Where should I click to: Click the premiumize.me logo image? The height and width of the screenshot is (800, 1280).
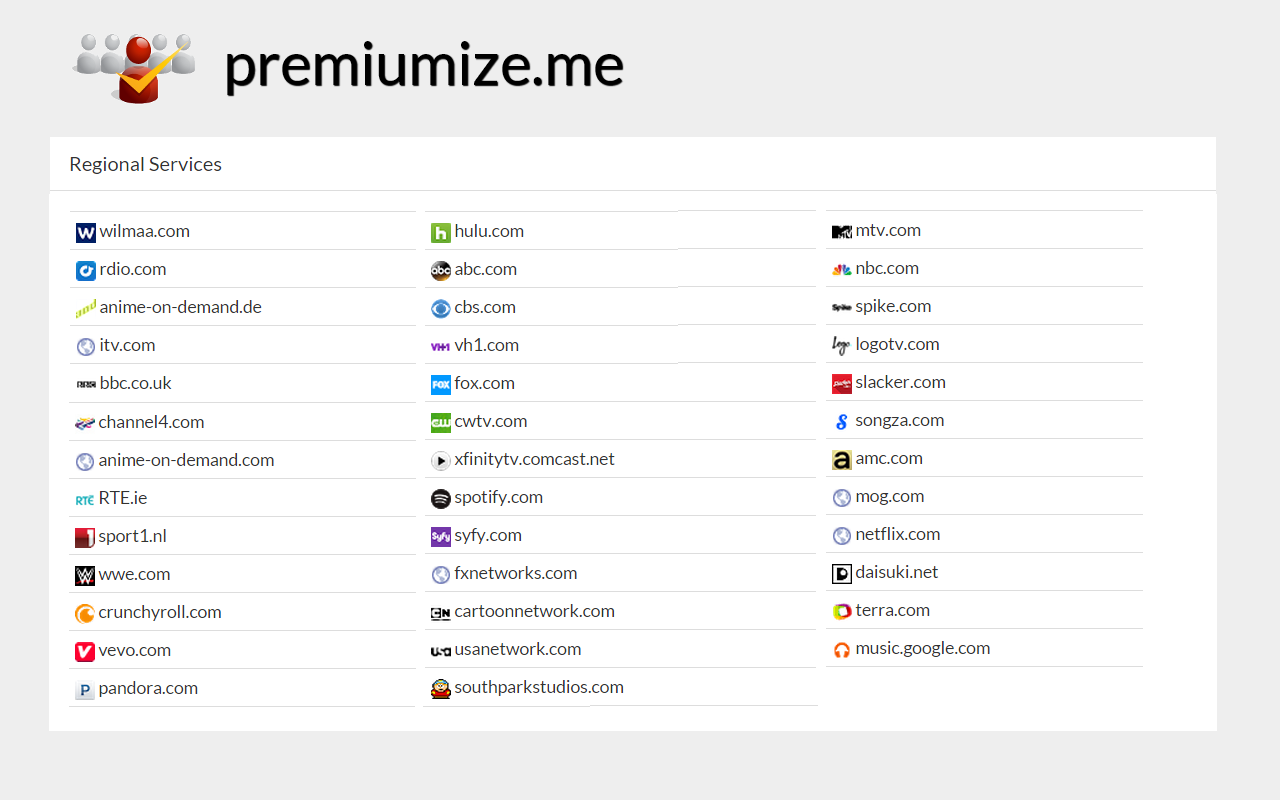click(x=131, y=67)
